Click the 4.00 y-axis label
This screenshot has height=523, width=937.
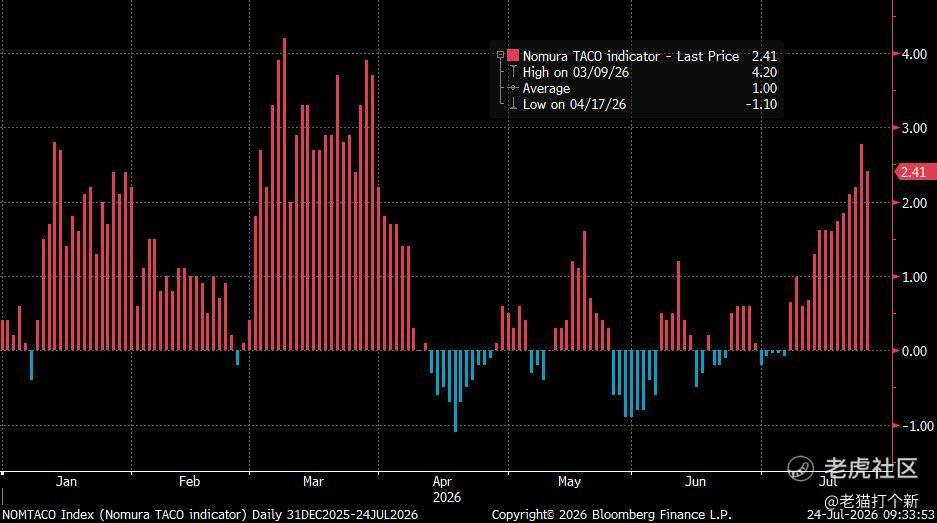[x=914, y=54]
